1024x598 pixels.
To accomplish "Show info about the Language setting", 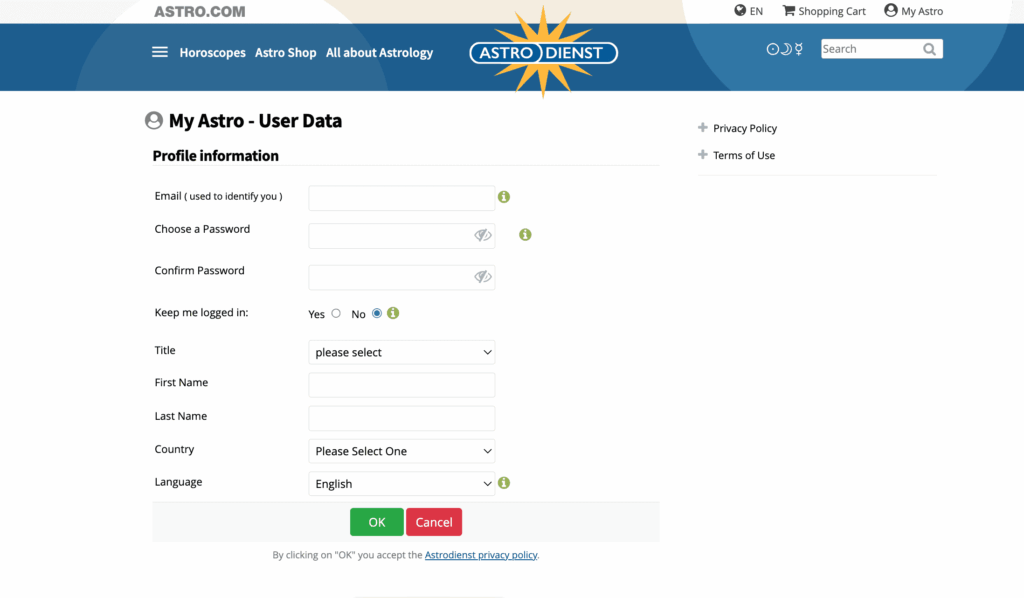I will tap(504, 482).
